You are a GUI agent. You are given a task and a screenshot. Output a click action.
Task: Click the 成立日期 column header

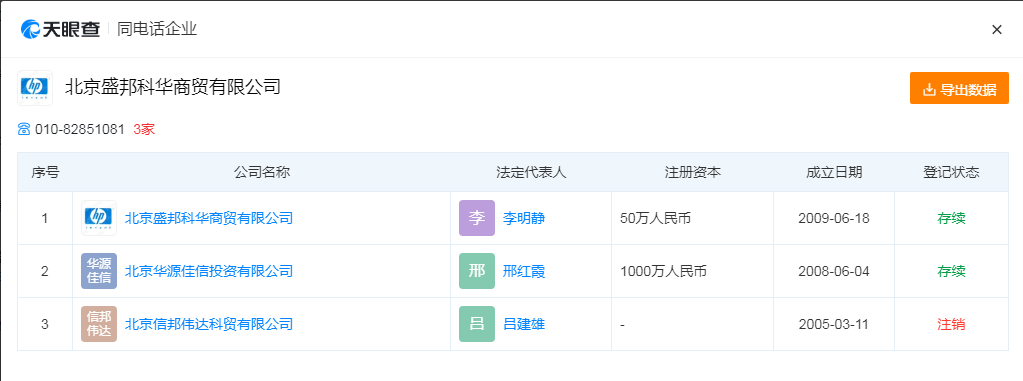pos(834,172)
